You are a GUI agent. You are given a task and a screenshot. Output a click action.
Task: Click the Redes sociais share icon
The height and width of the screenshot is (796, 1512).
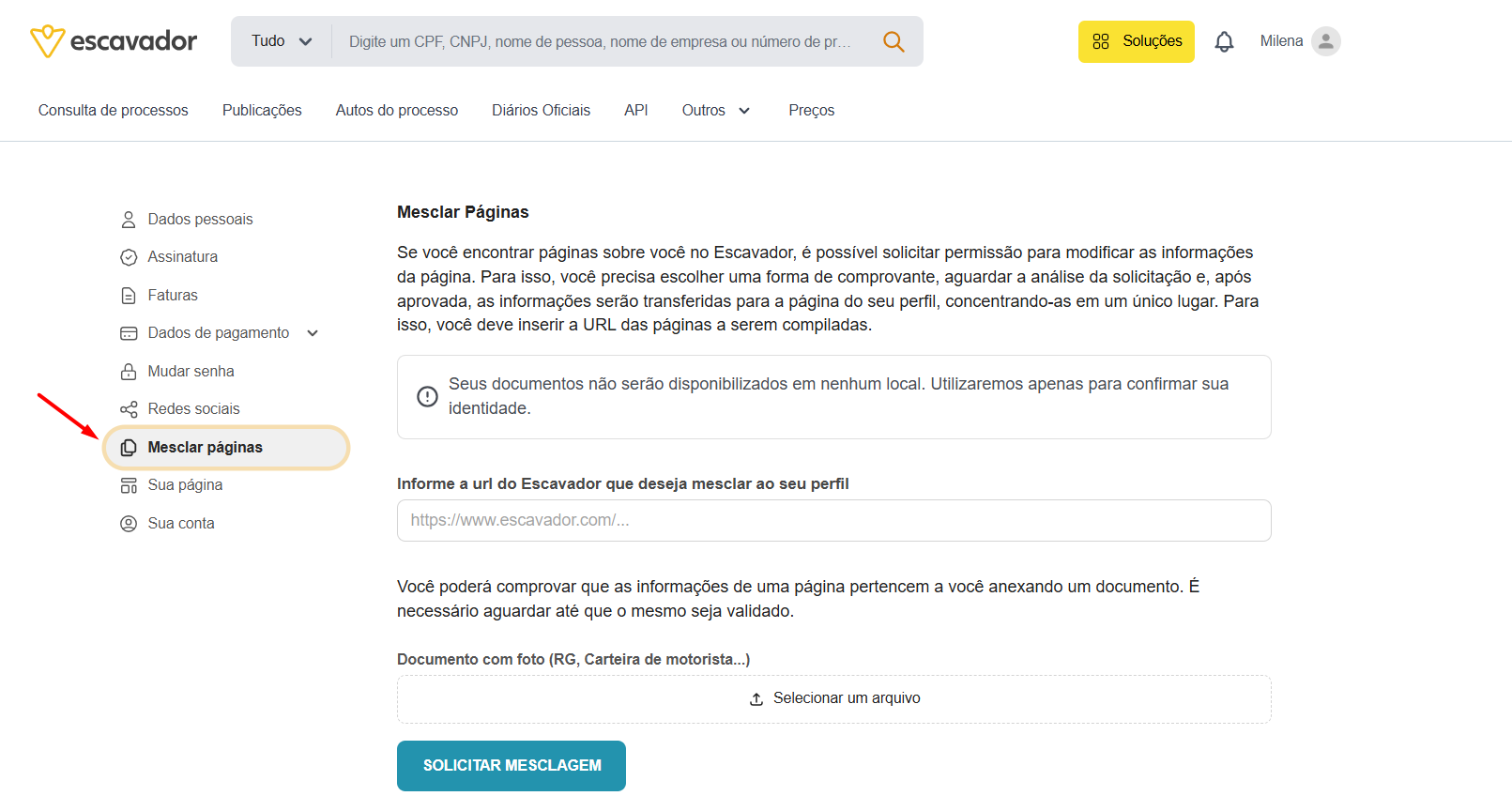129,409
